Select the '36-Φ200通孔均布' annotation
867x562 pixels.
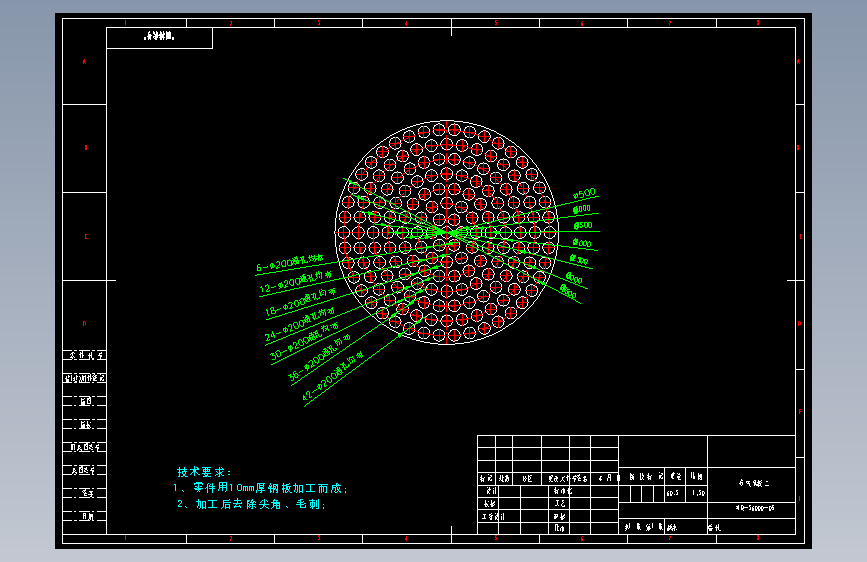[x=320, y=358]
